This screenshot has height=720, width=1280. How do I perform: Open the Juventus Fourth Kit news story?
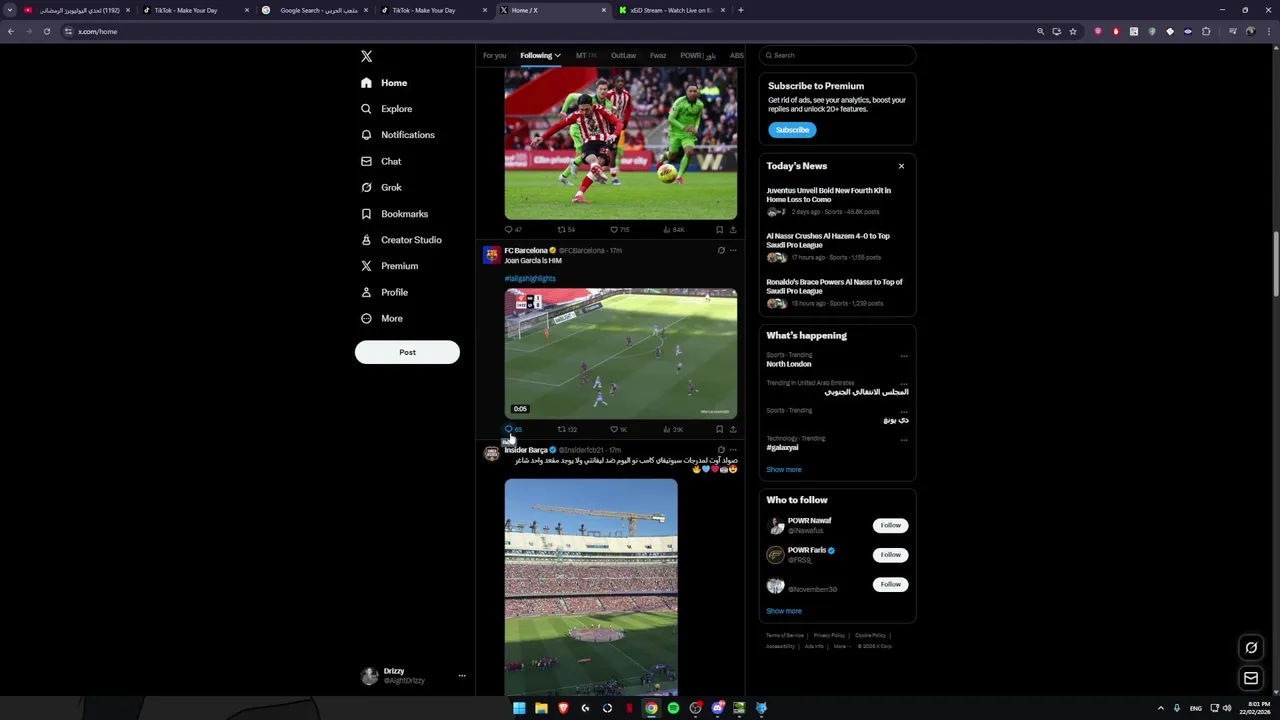[836, 201]
